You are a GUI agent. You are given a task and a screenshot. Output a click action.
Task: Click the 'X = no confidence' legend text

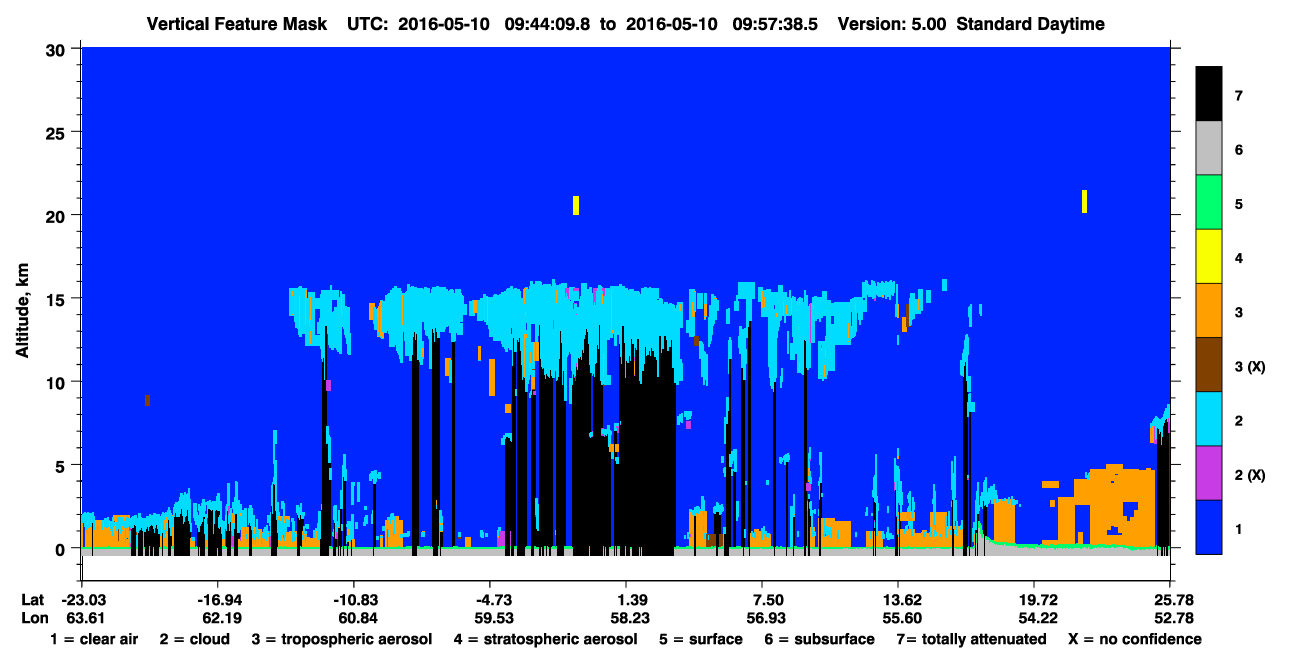point(1134,639)
